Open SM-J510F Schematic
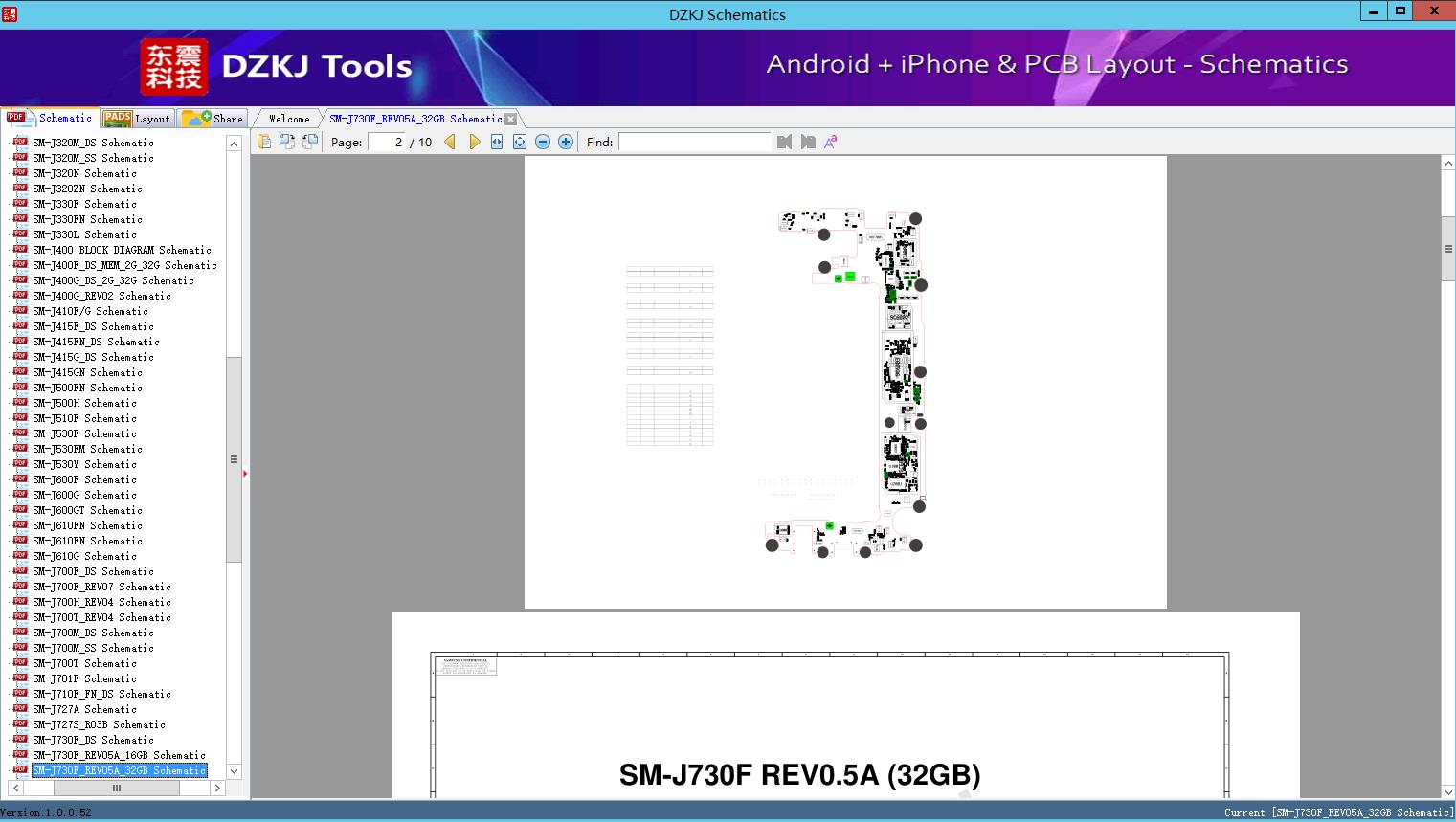The height and width of the screenshot is (822, 1456). (x=84, y=418)
